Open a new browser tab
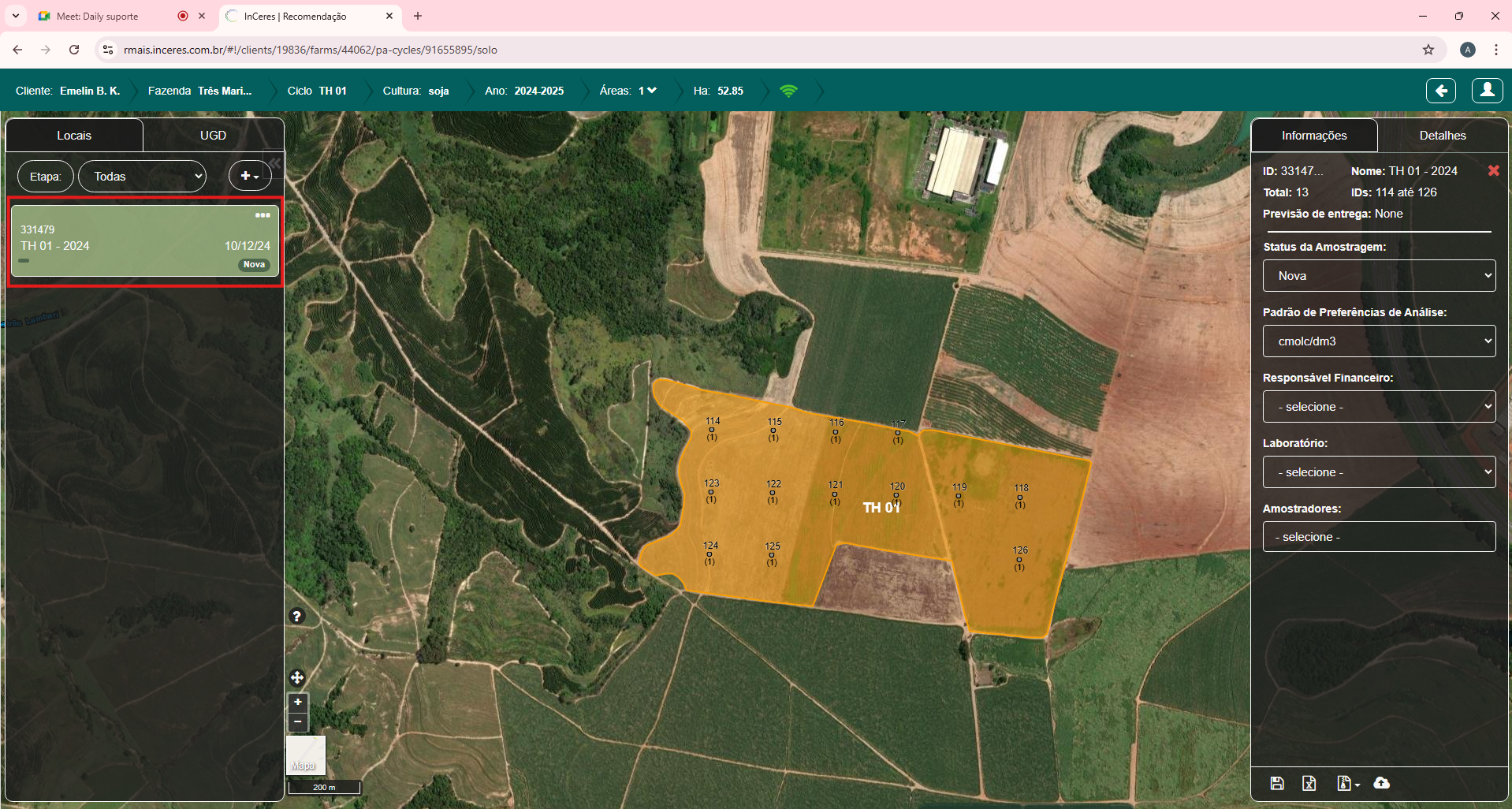The height and width of the screenshot is (809, 1512). click(x=418, y=16)
